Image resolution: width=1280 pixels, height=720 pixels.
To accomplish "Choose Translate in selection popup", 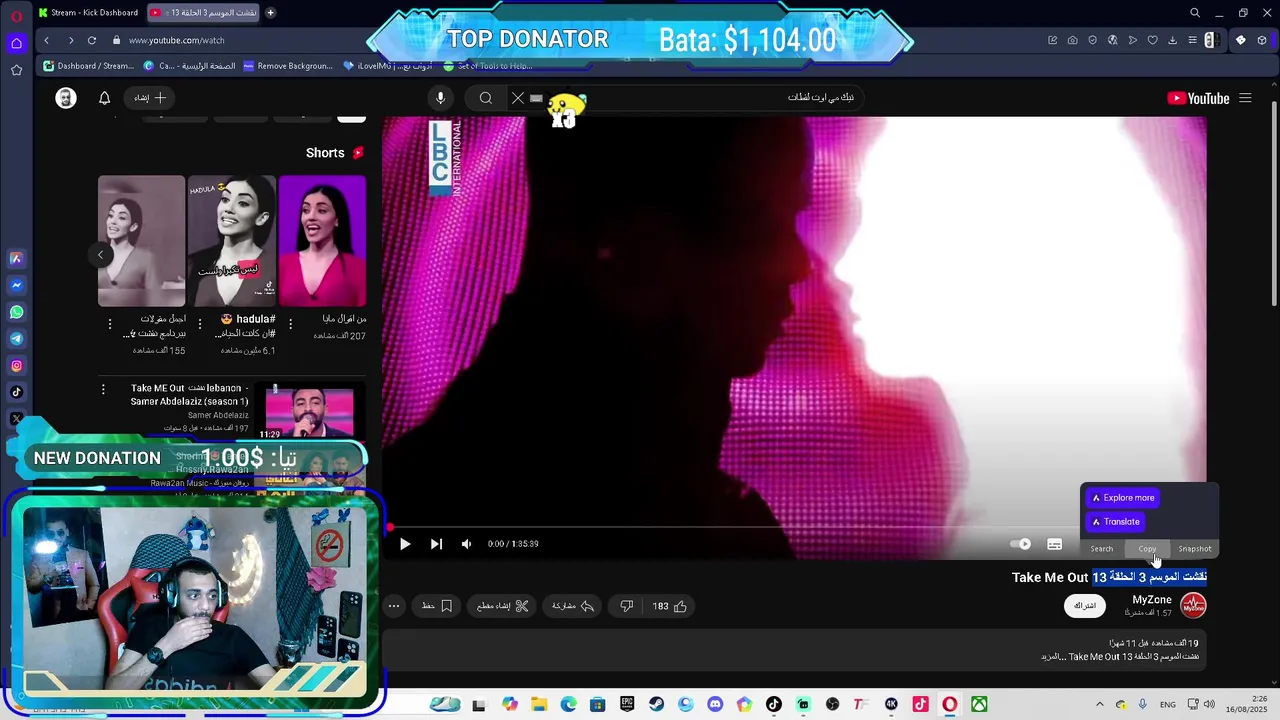I will point(1116,522).
